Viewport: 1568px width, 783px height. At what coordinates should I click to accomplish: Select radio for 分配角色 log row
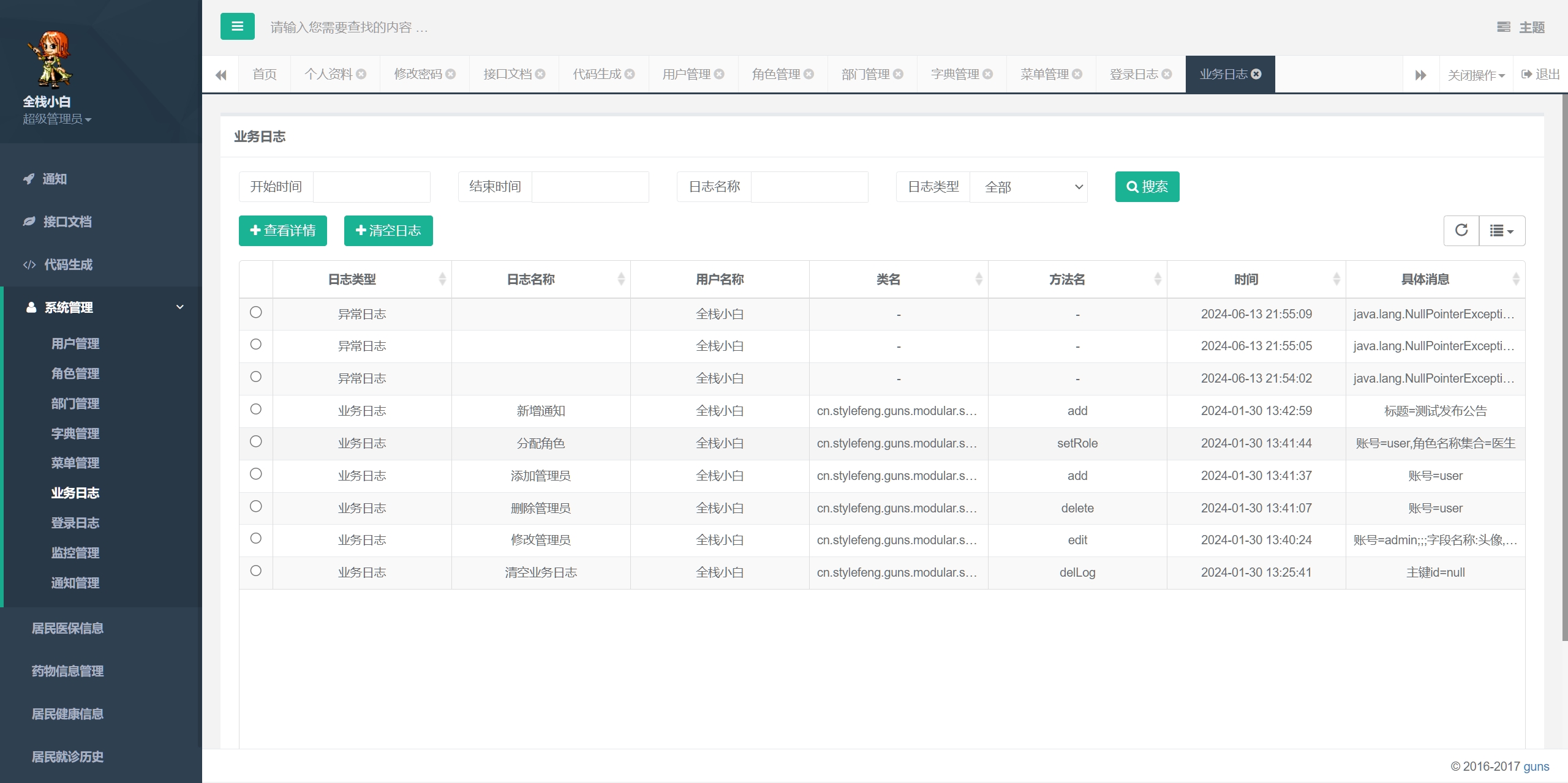tap(256, 441)
